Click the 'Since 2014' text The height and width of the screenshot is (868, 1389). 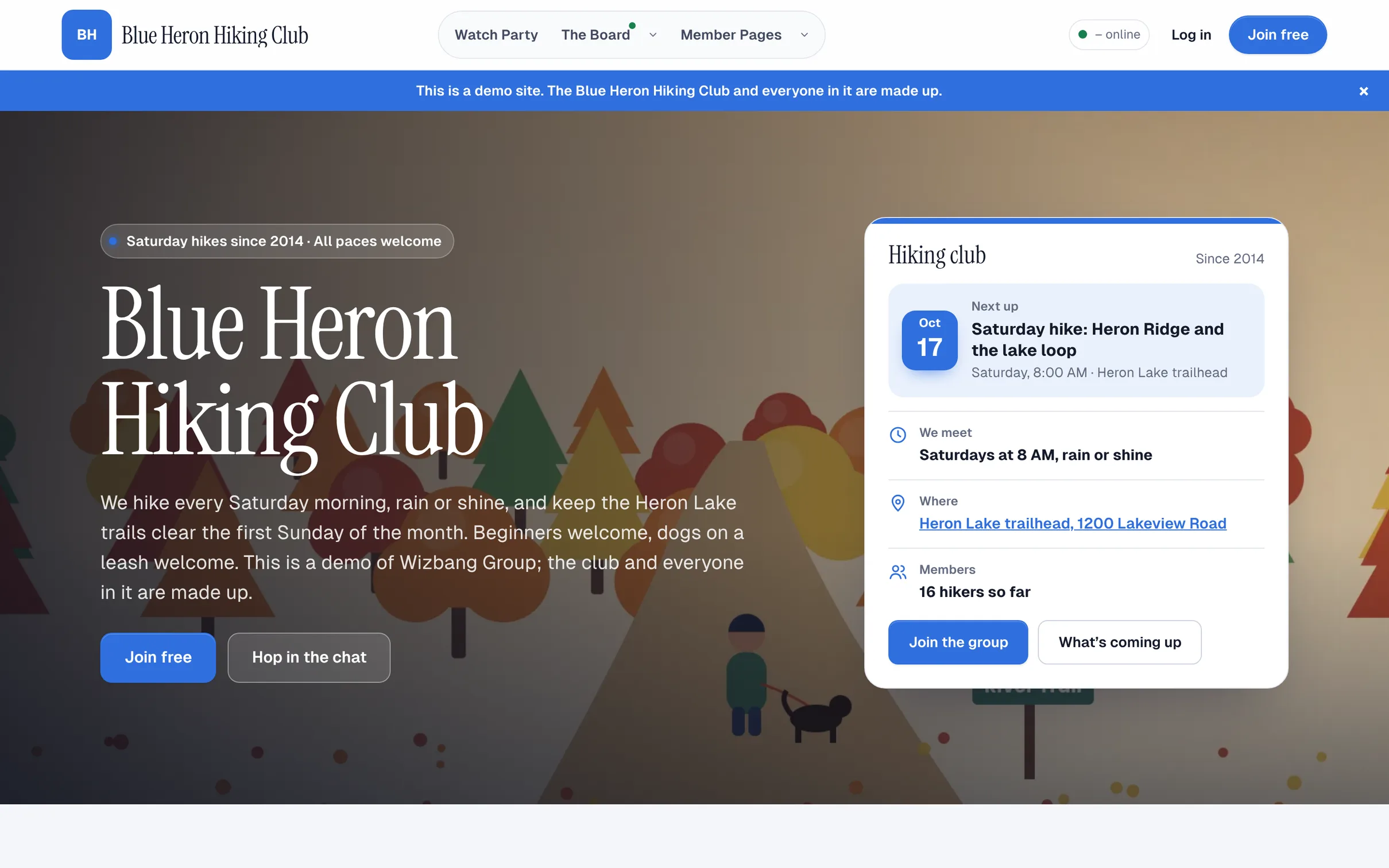(1229, 258)
